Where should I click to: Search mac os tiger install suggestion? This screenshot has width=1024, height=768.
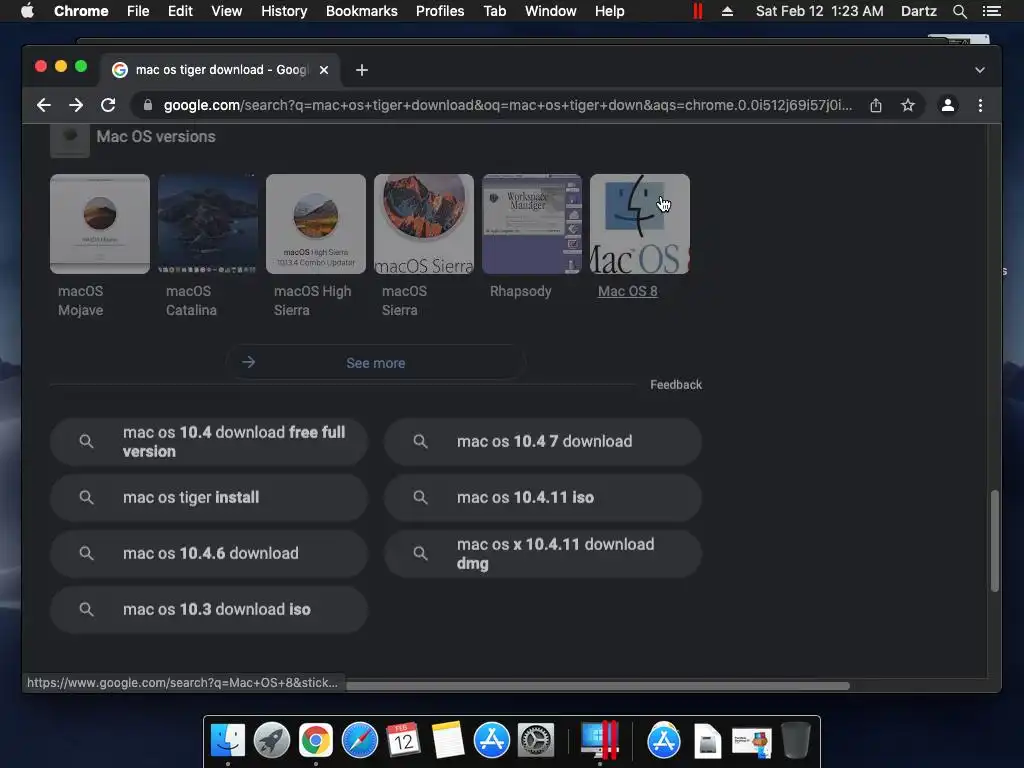[x=209, y=498]
